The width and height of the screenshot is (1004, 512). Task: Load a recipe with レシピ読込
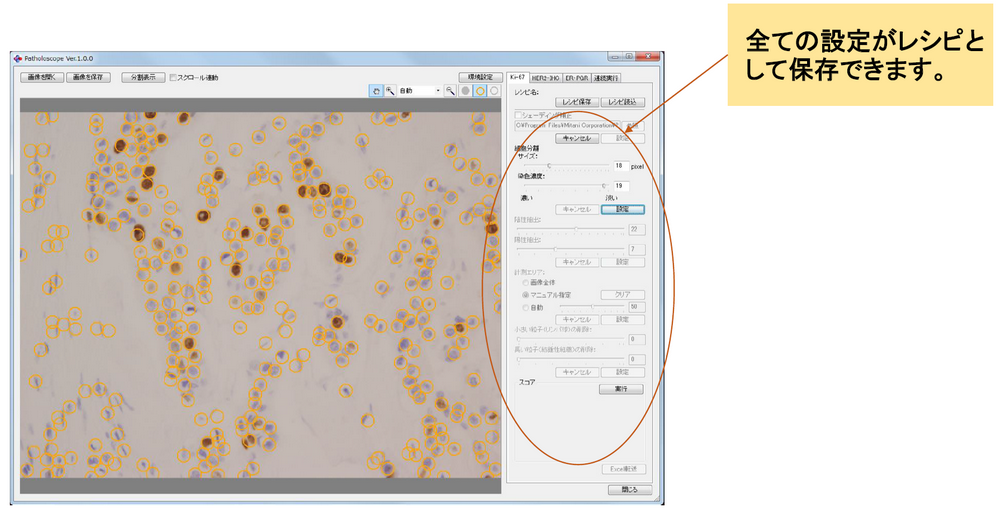[623, 102]
